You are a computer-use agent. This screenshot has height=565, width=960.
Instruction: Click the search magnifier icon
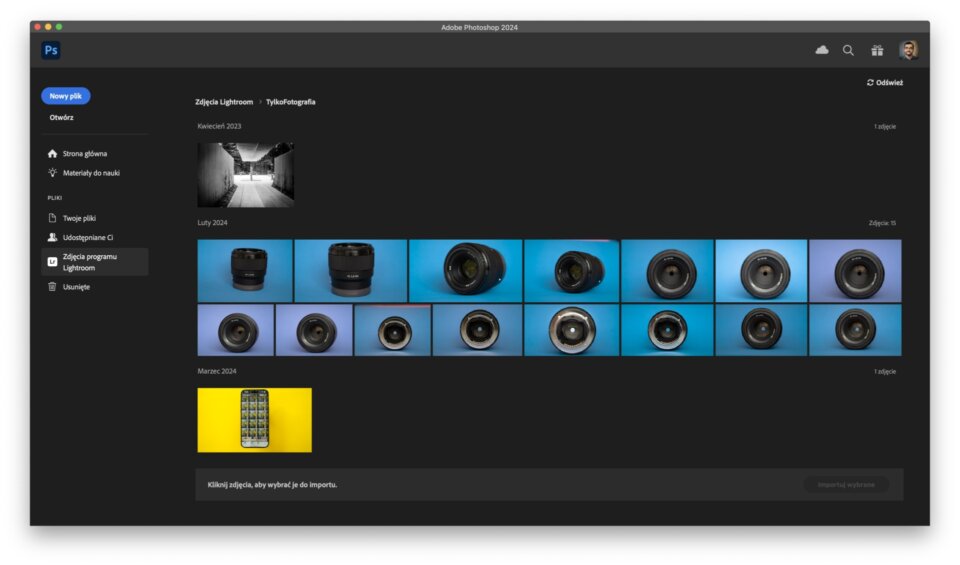848,50
